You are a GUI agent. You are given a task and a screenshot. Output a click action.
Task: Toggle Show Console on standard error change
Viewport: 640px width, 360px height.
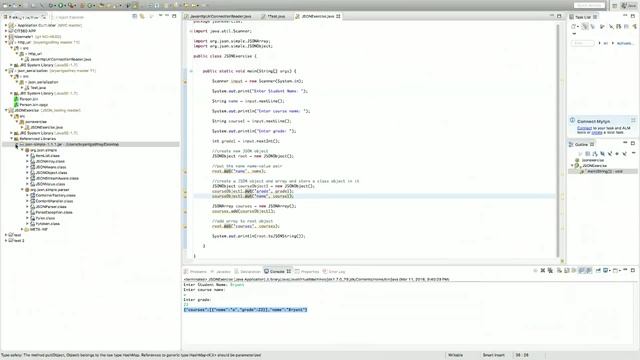[x=589, y=271]
